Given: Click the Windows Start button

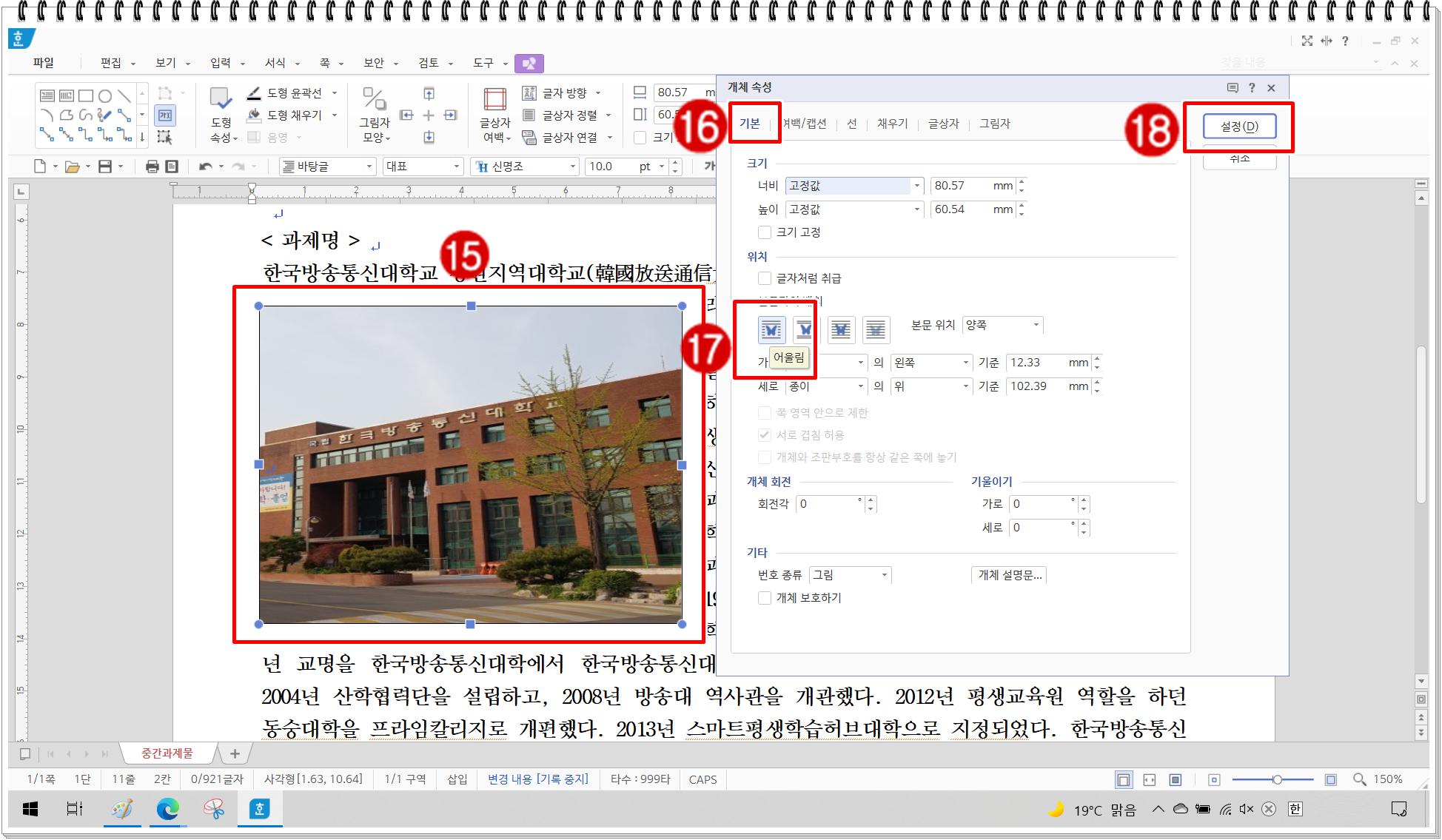Looking at the screenshot, I should click(30, 810).
